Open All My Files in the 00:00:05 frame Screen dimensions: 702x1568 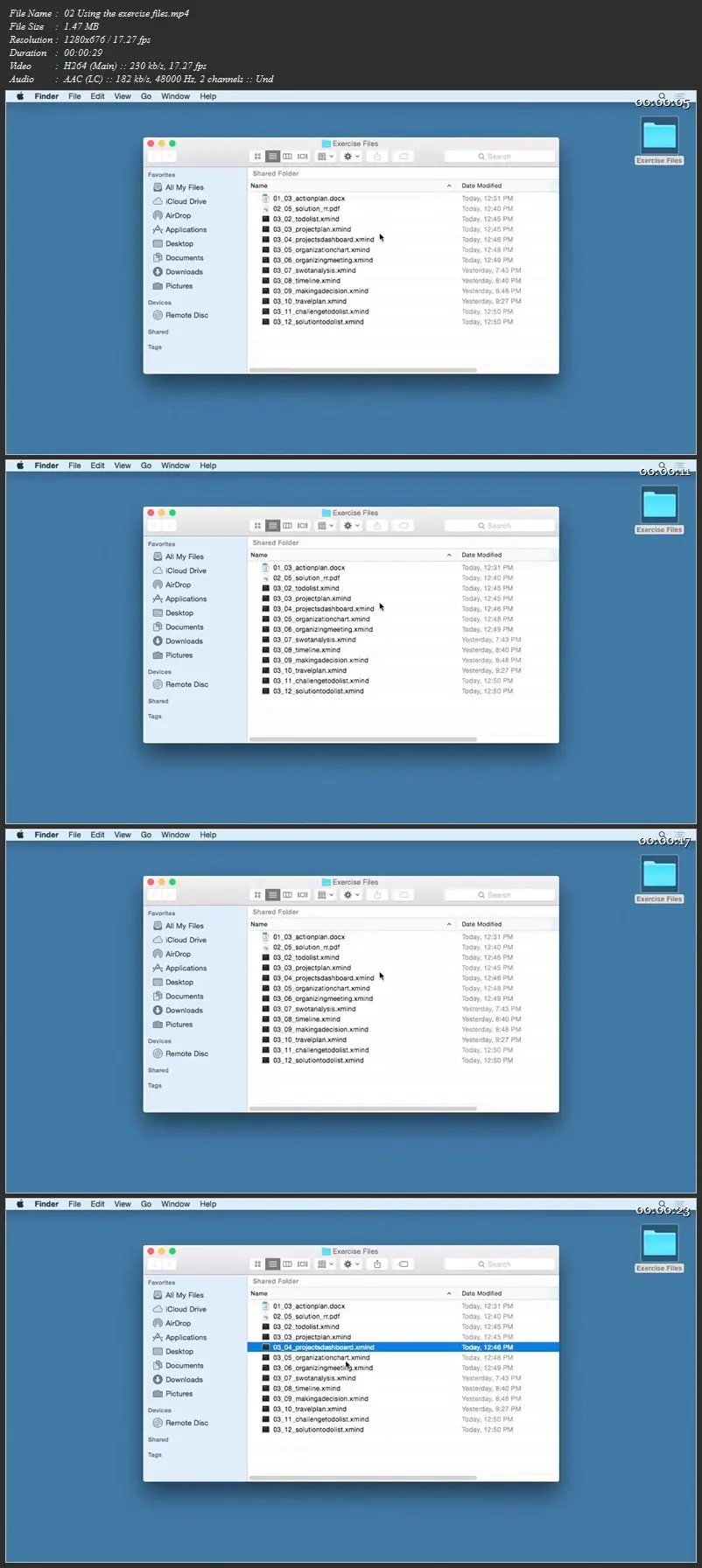coord(179,187)
